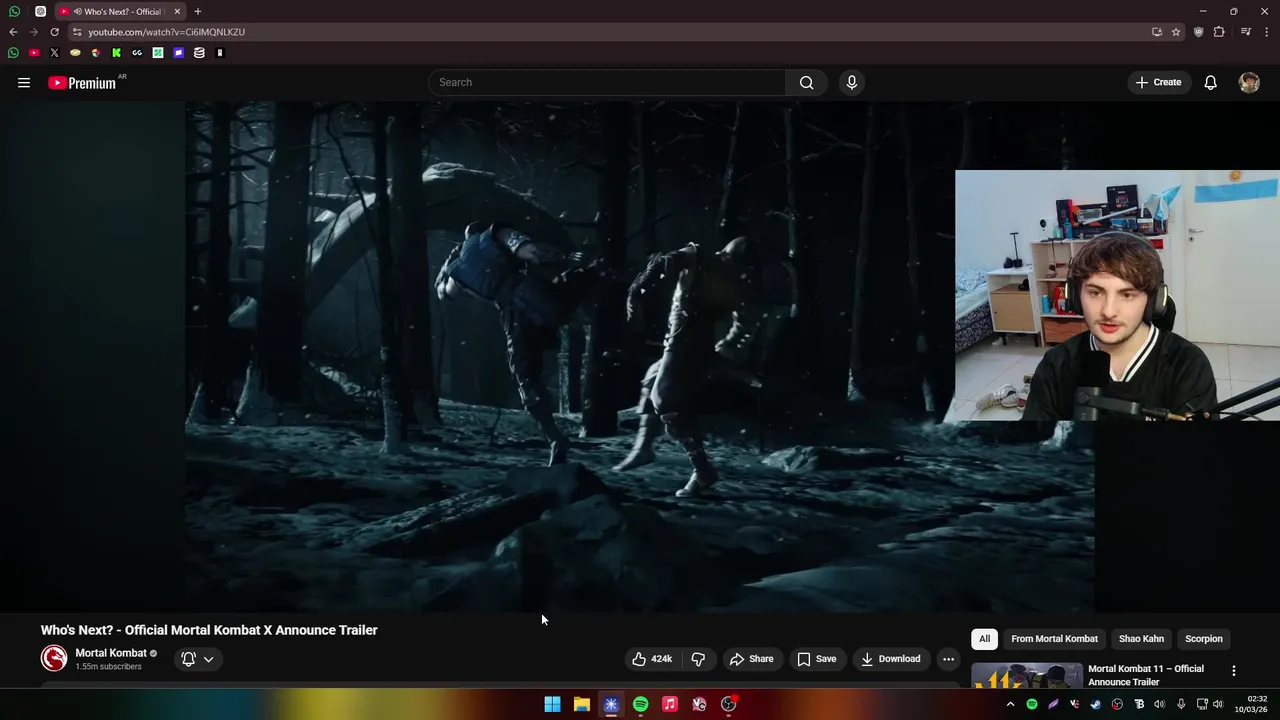Open YouTube guide hamburger menu
Viewport: 1280px width, 720px height.
click(x=24, y=83)
